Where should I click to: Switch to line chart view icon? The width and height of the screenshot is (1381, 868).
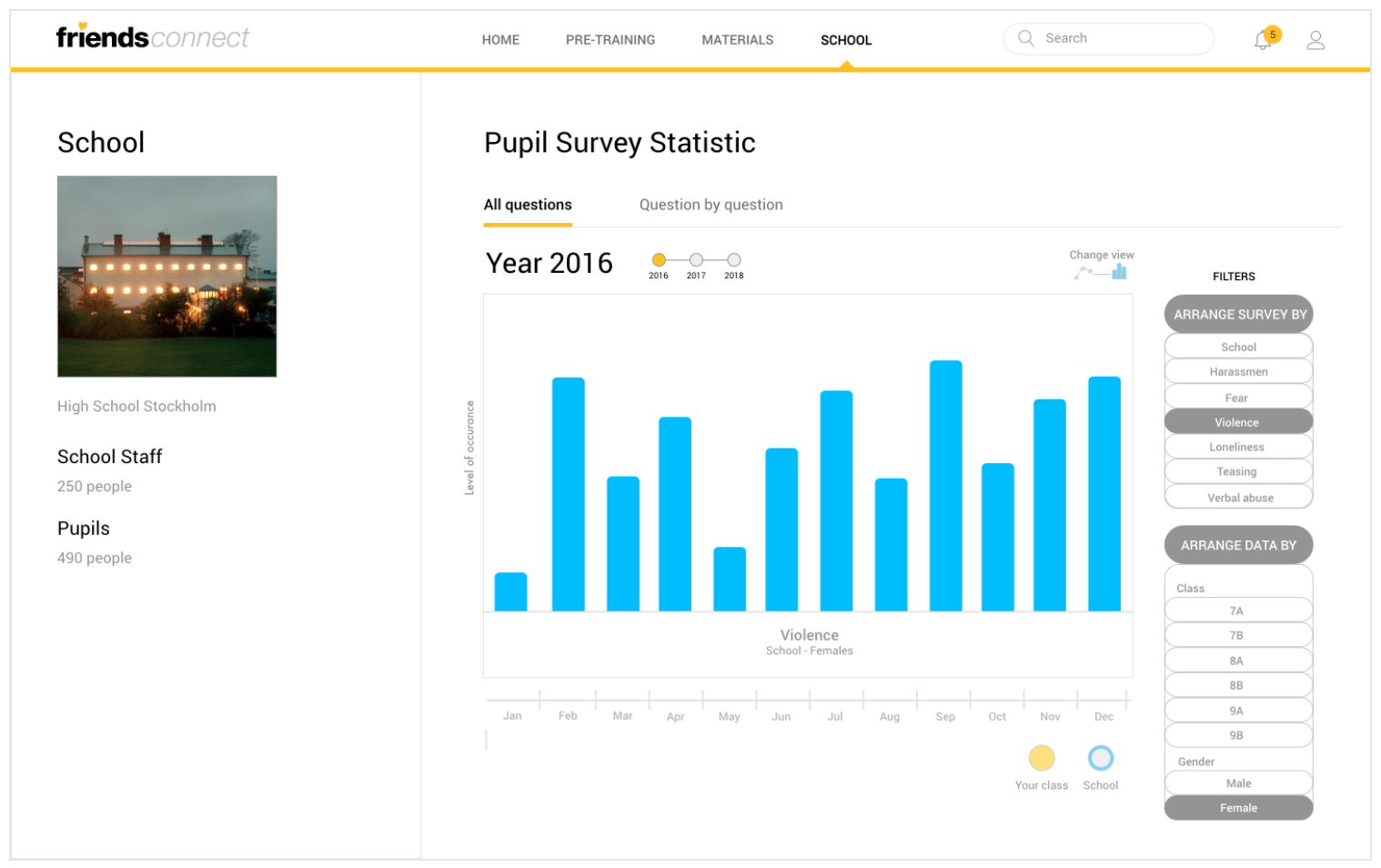[1083, 272]
